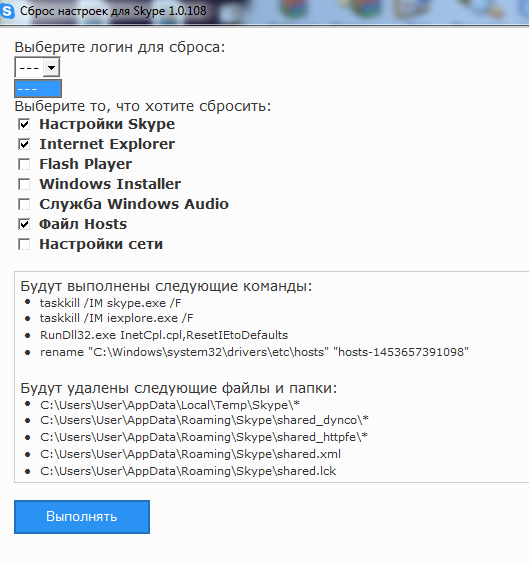Uncheck the Файл Hosts checkbox

[x=24, y=224]
